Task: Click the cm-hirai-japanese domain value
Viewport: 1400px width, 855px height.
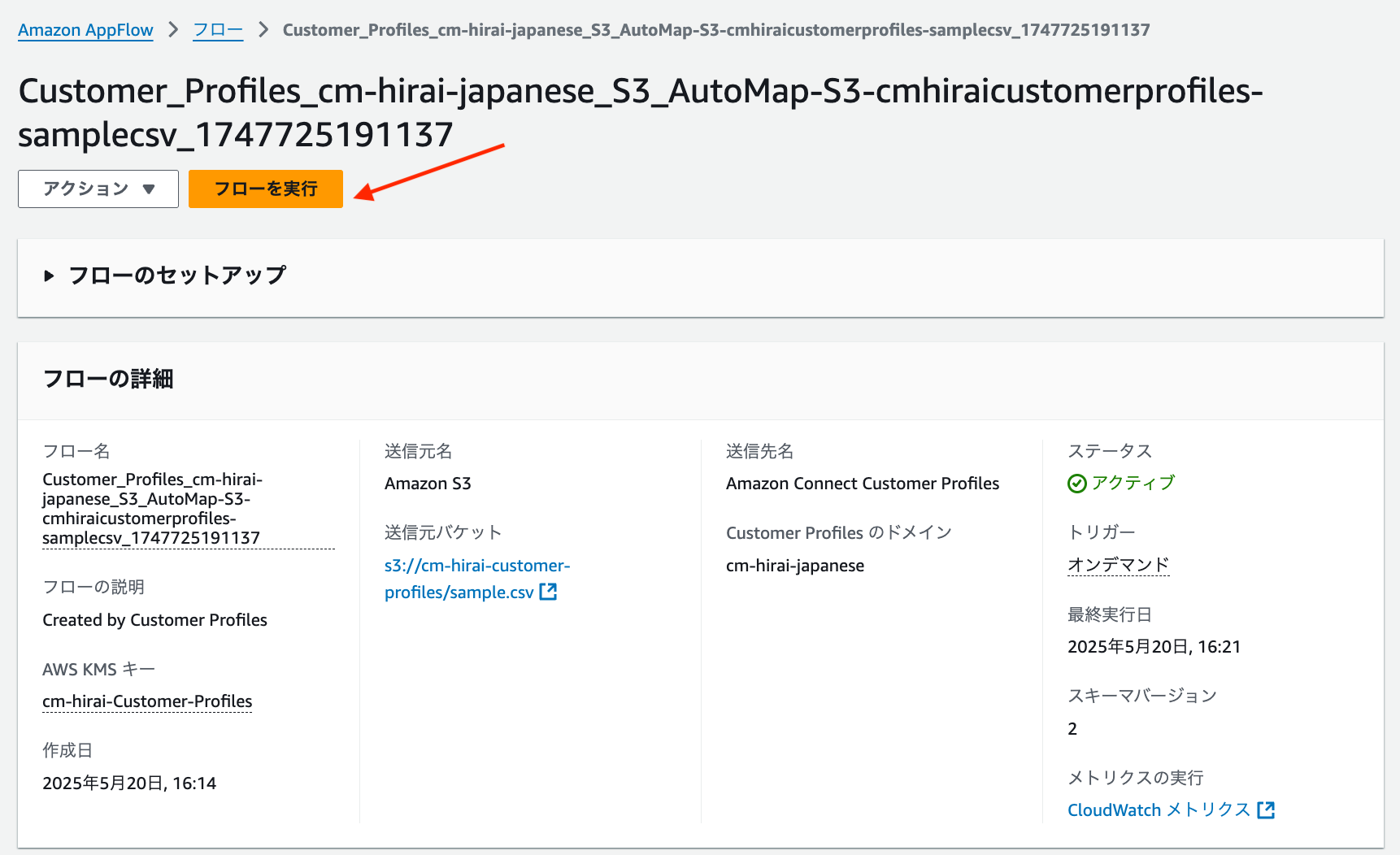Action: click(x=795, y=565)
